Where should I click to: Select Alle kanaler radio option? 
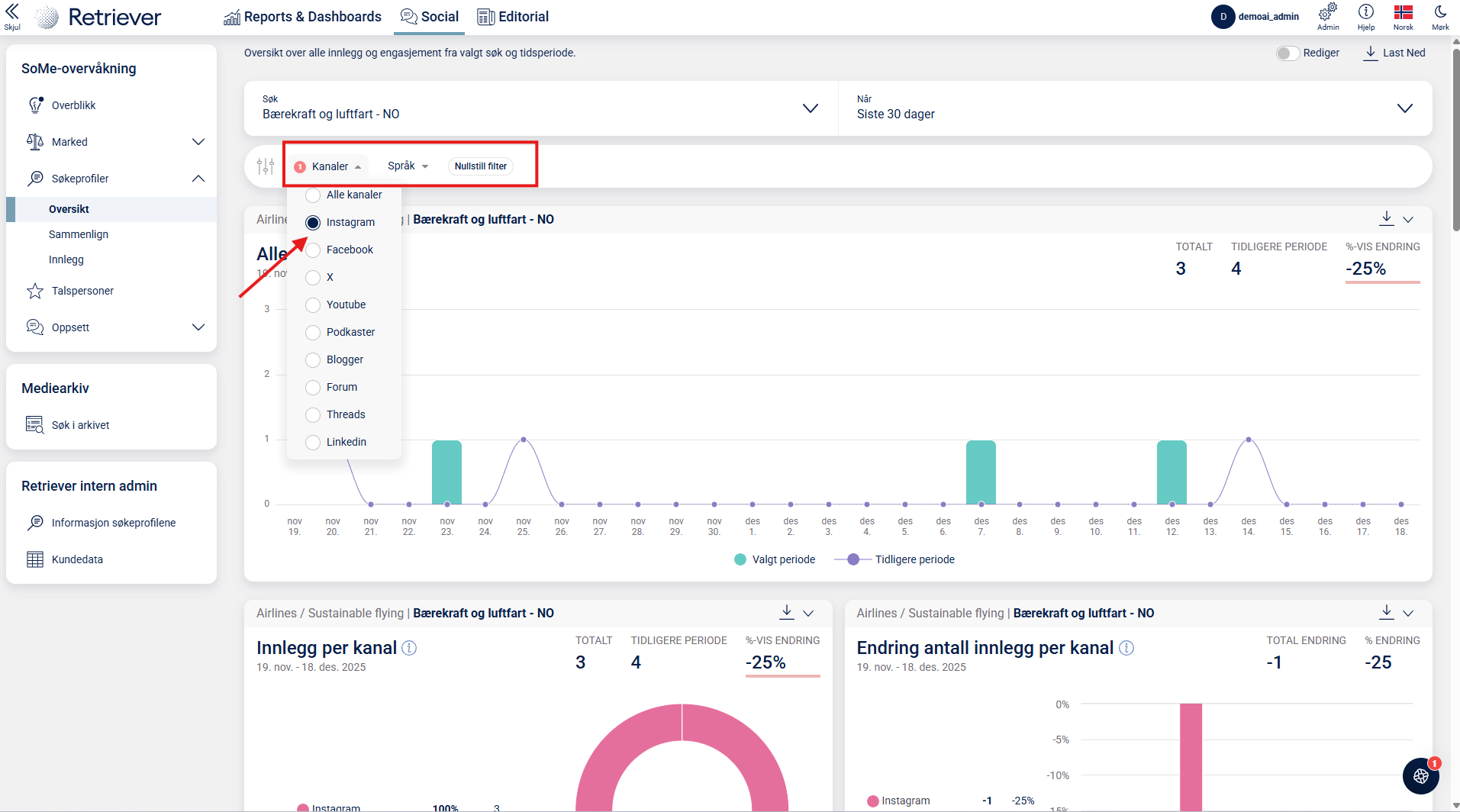point(313,195)
